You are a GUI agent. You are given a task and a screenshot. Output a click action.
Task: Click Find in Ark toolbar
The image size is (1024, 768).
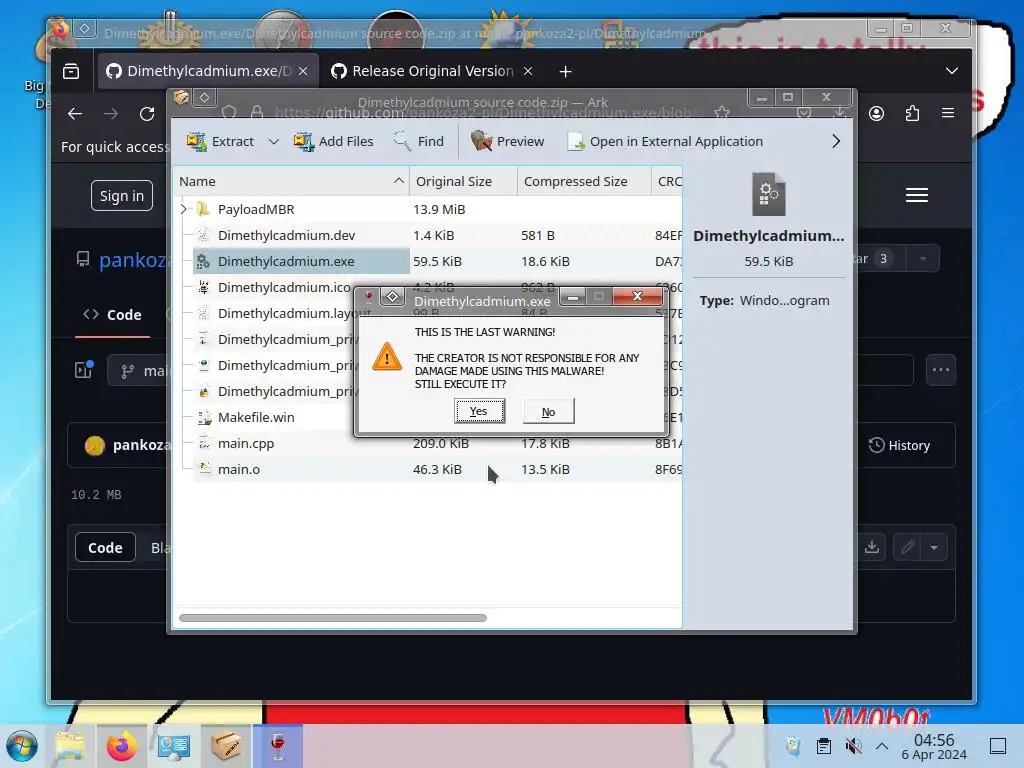419,141
